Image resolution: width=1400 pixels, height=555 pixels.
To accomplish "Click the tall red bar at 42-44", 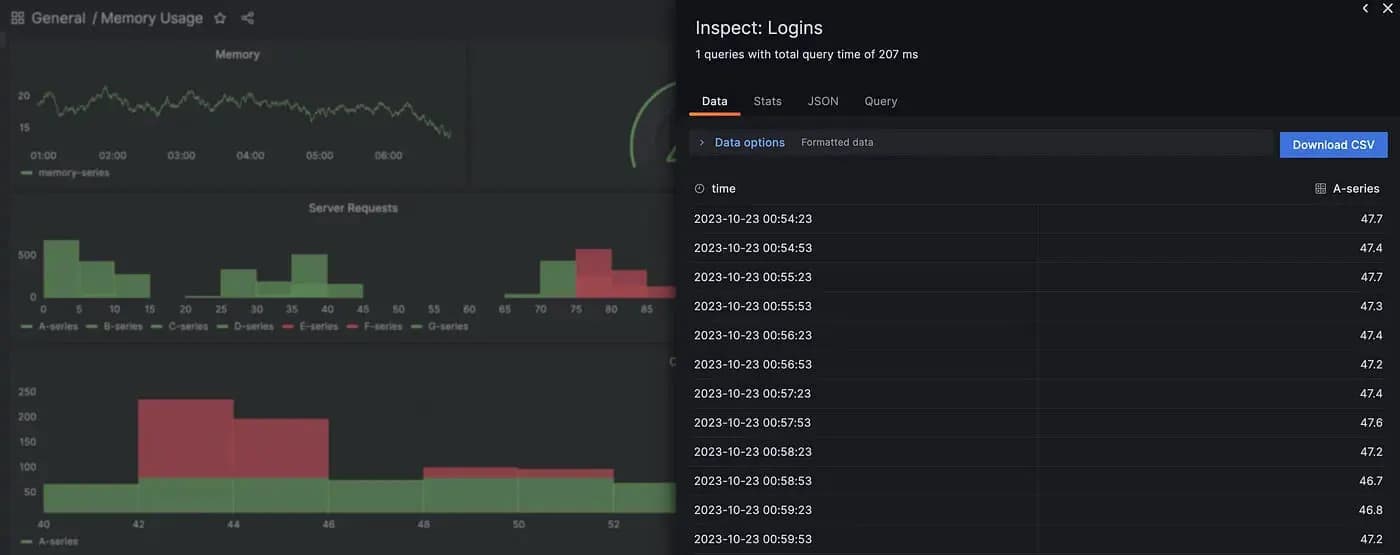I will coord(185,438).
